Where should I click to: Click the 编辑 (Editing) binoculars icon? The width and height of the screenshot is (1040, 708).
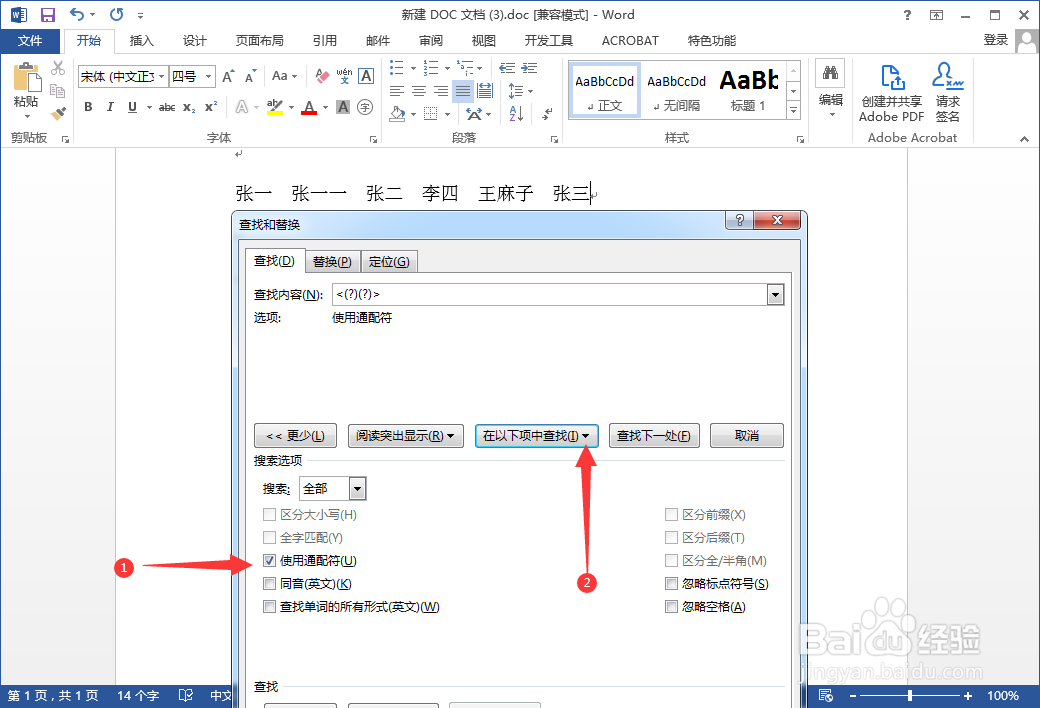tap(830, 74)
